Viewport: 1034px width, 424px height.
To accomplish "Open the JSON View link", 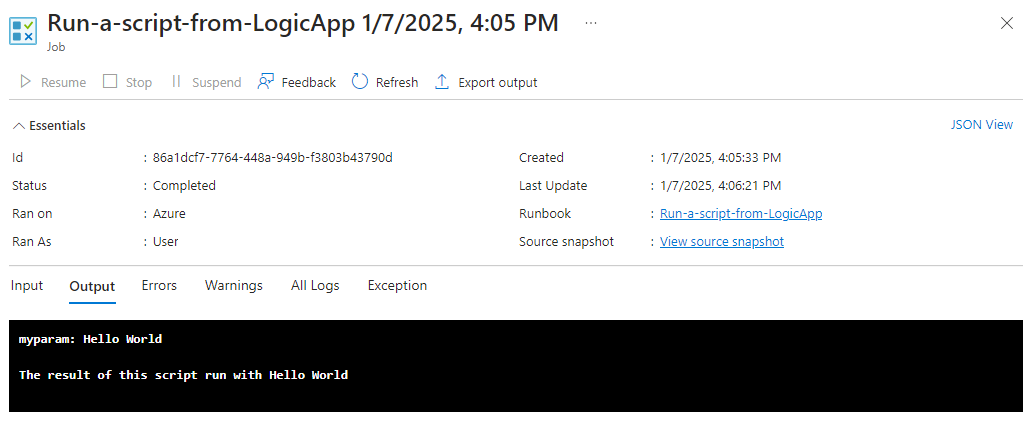I will [x=981, y=125].
